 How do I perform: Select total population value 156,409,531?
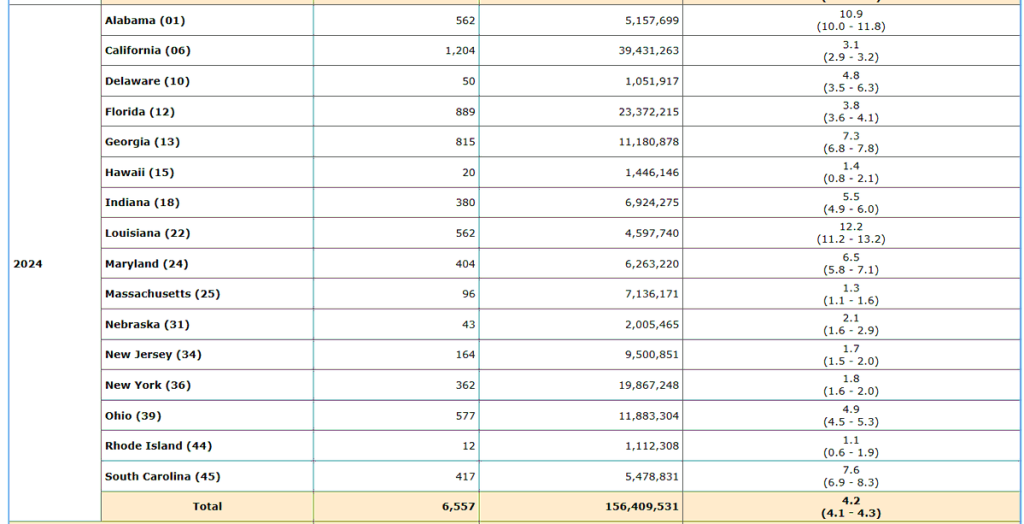[x=641, y=506]
